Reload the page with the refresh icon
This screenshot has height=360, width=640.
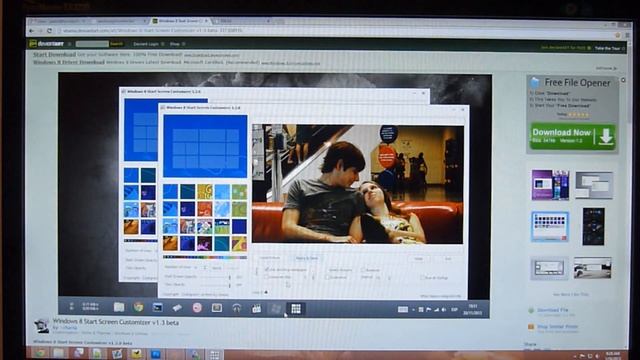[x=49, y=31]
